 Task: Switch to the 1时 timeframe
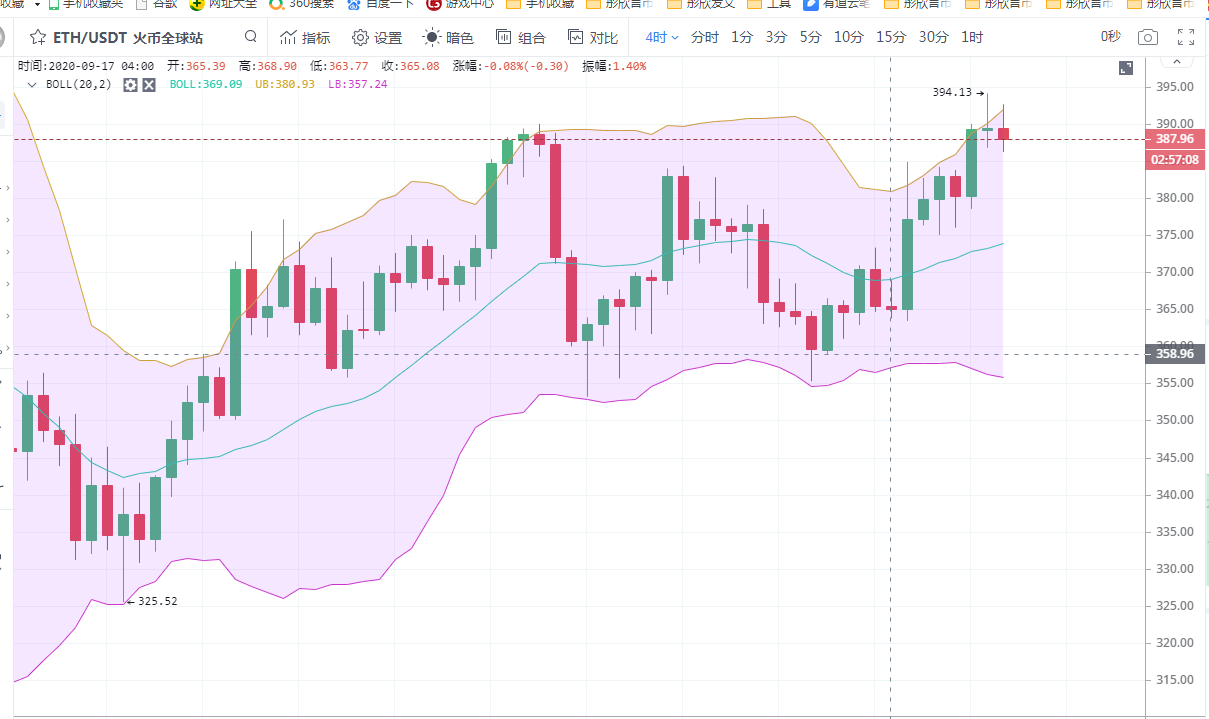click(x=971, y=38)
